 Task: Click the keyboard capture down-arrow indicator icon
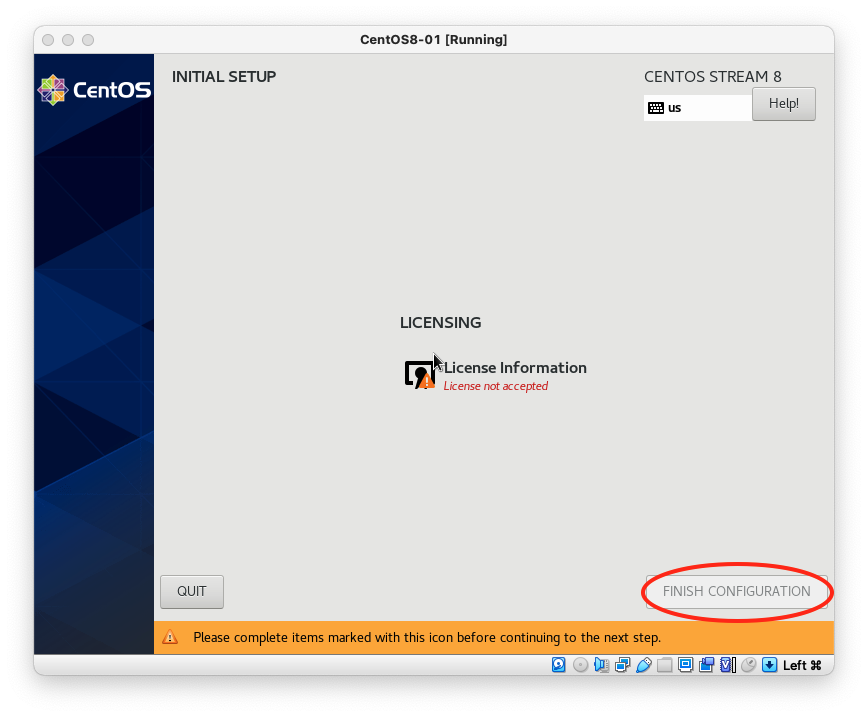[x=769, y=664]
